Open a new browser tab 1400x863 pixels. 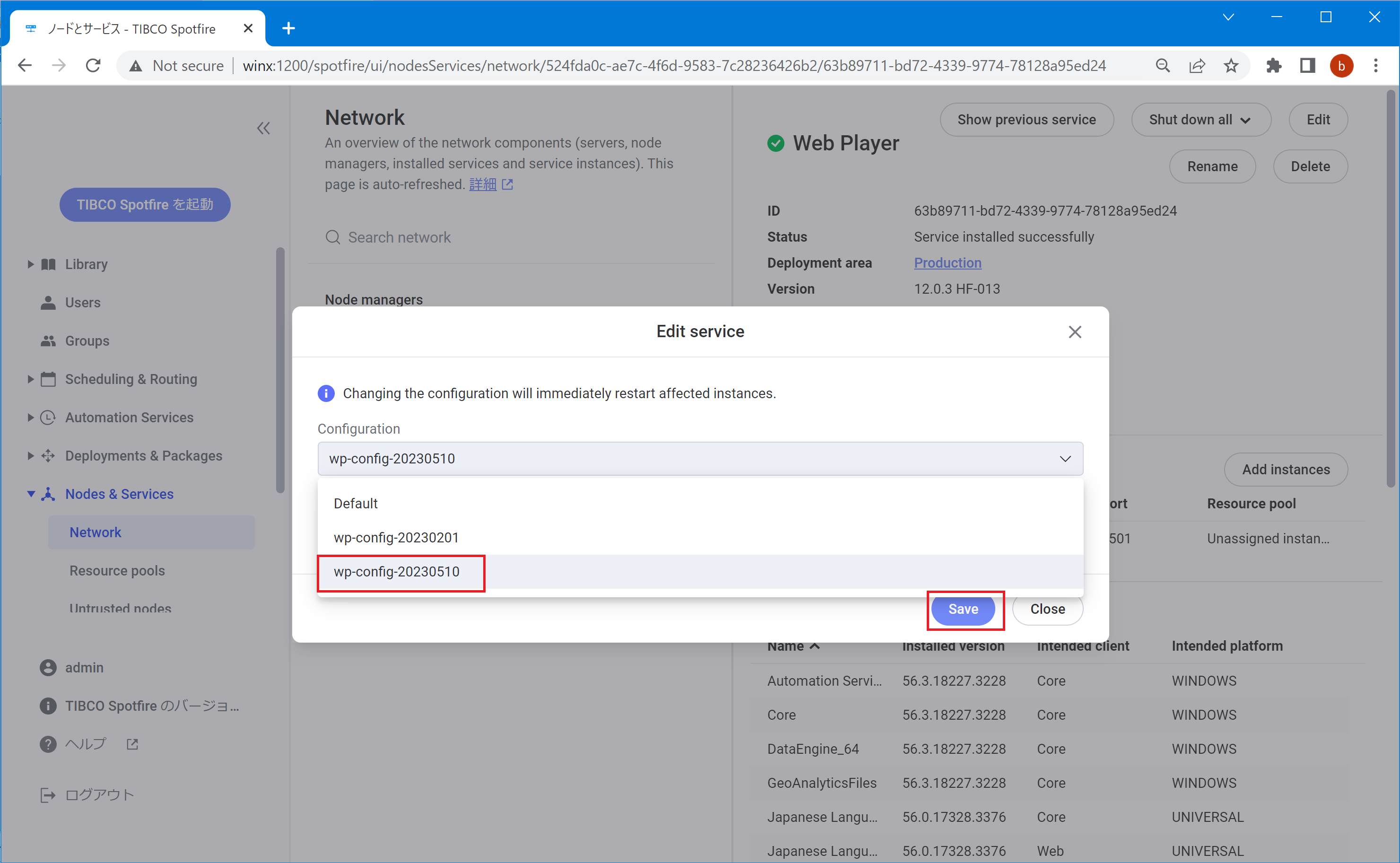point(289,28)
